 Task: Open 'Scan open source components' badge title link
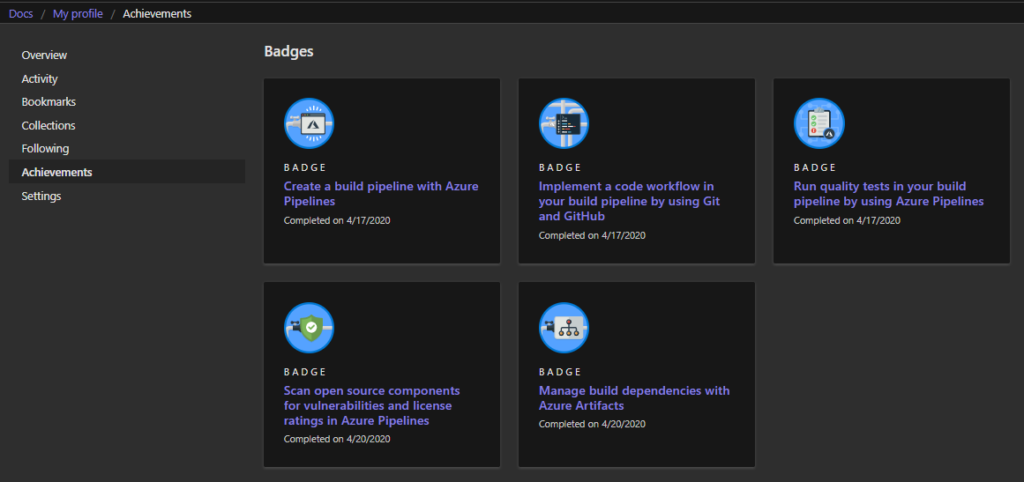pyautogui.click(x=372, y=406)
